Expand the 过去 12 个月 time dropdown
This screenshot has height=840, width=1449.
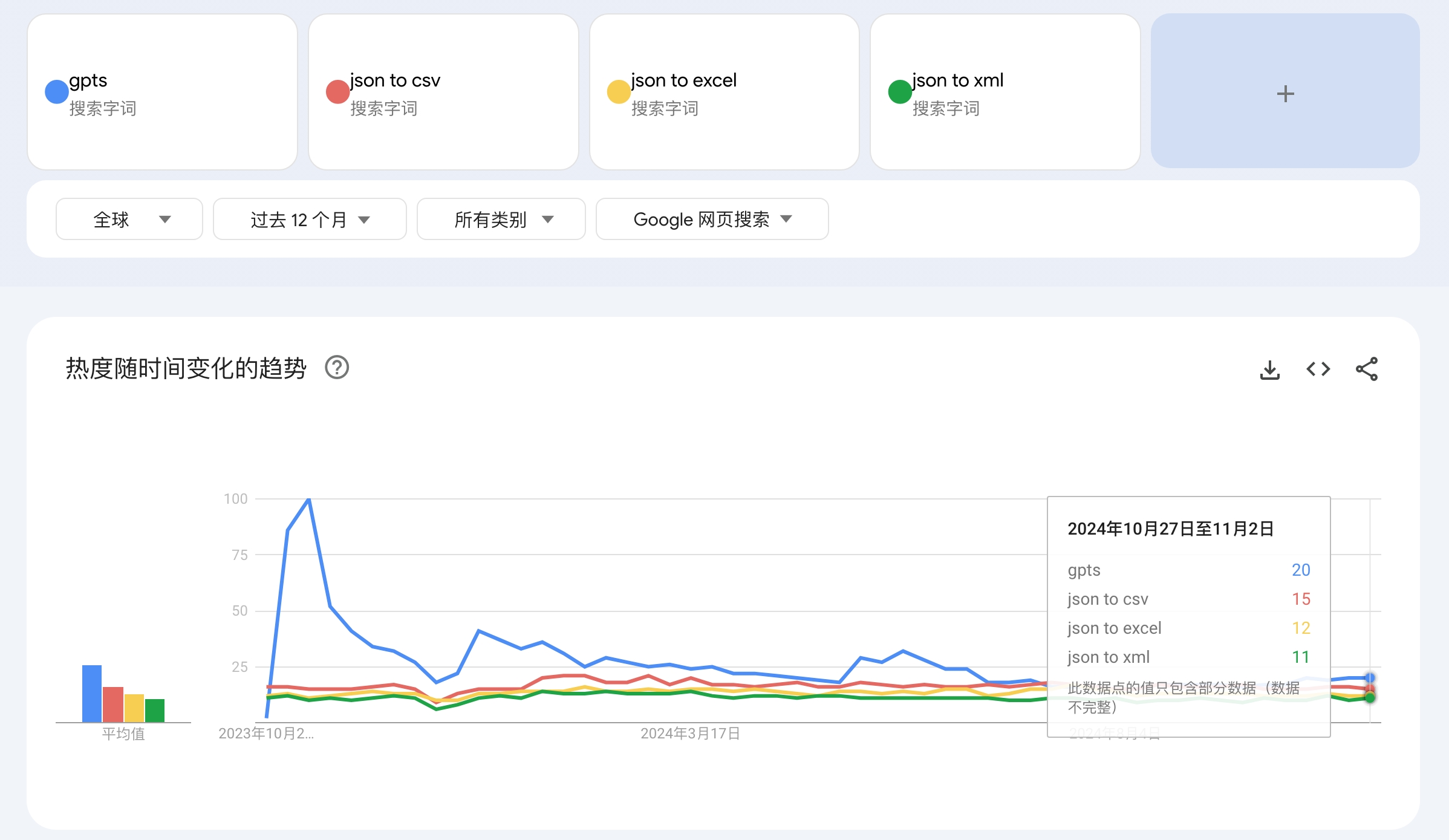[309, 219]
